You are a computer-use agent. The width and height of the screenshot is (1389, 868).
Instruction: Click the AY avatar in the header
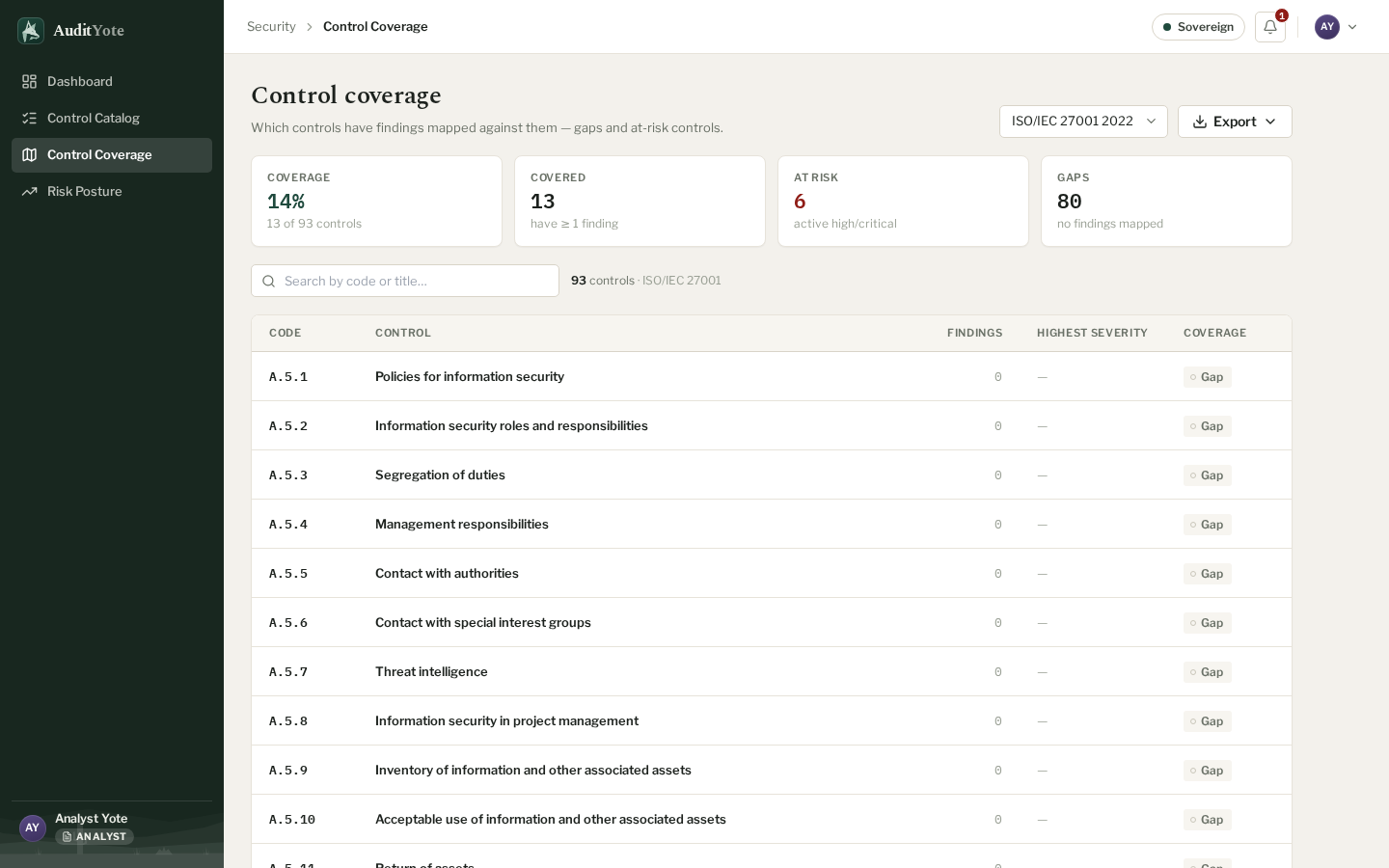[1327, 27]
